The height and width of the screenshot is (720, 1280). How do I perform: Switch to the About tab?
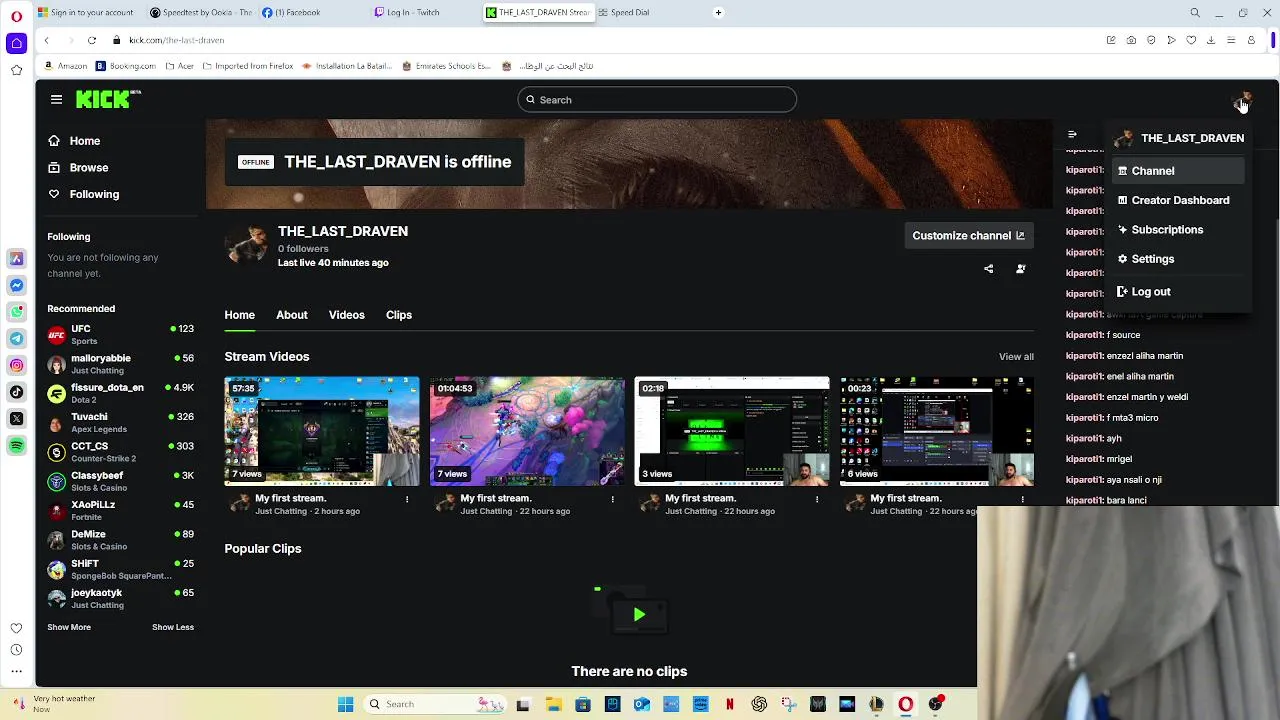click(x=292, y=315)
